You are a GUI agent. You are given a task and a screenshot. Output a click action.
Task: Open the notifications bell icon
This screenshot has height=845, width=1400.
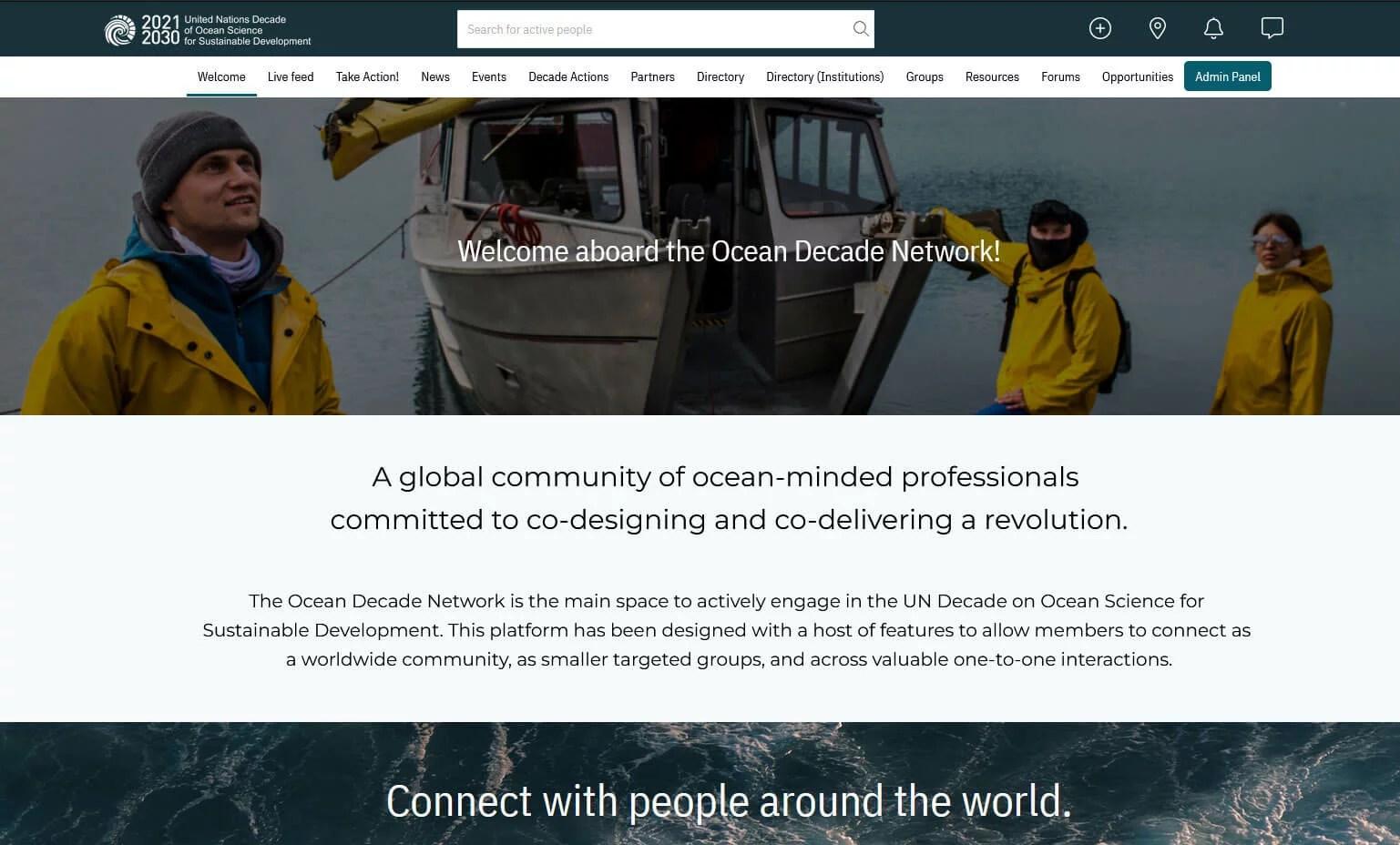point(1213,28)
